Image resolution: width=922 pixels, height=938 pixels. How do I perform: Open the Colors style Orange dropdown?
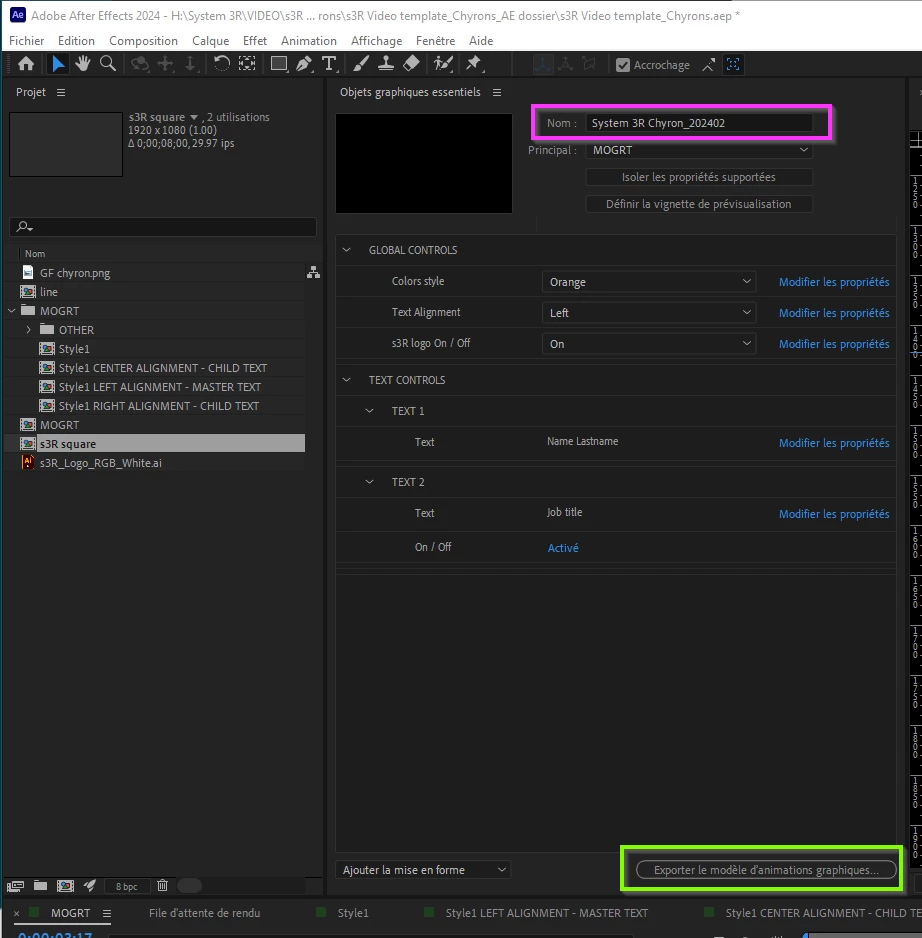649,282
